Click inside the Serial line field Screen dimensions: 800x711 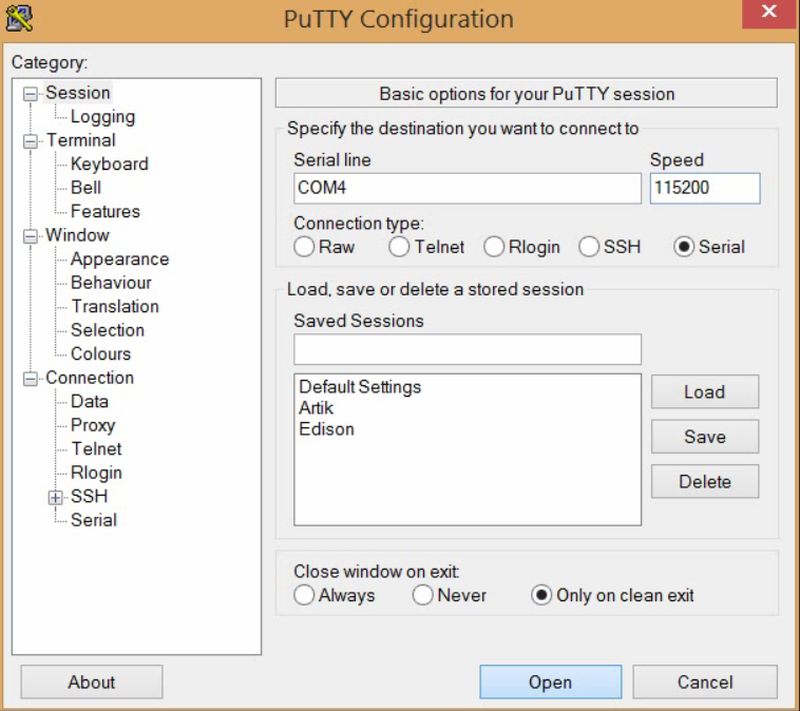(x=466, y=188)
